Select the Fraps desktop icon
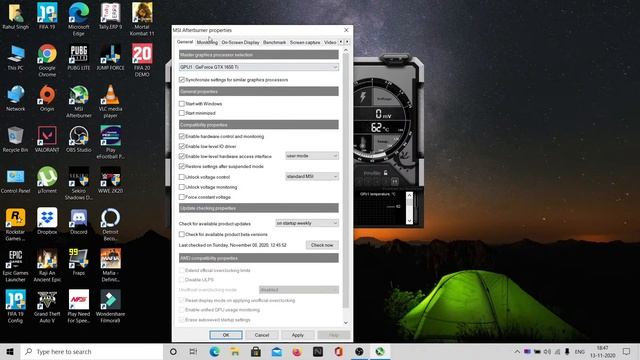Screen dimensions: 640x360 (x=78, y=262)
